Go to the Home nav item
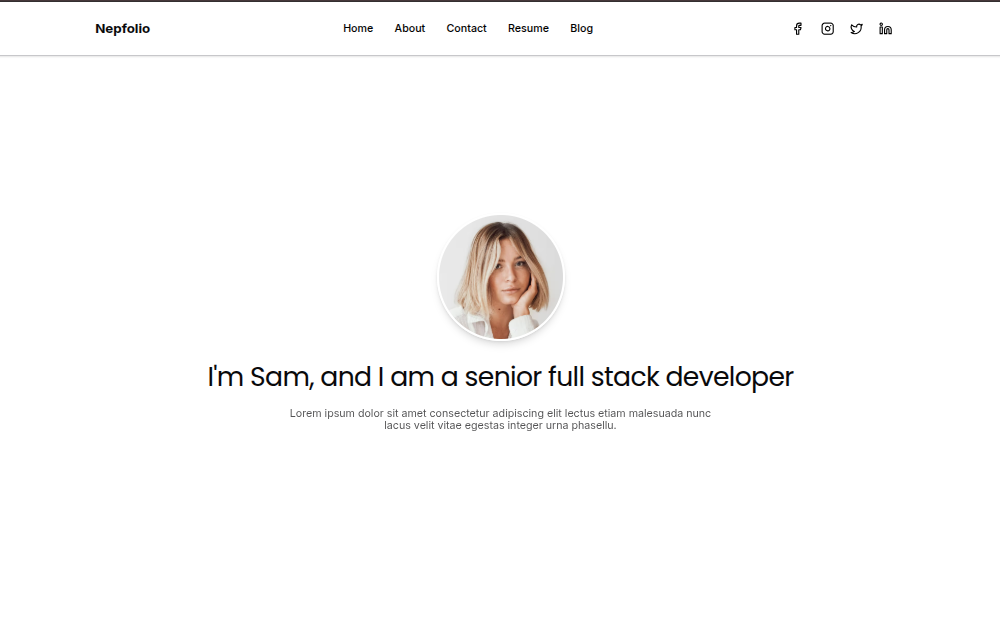Screen dimensions: 1000x638 point(358,29)
